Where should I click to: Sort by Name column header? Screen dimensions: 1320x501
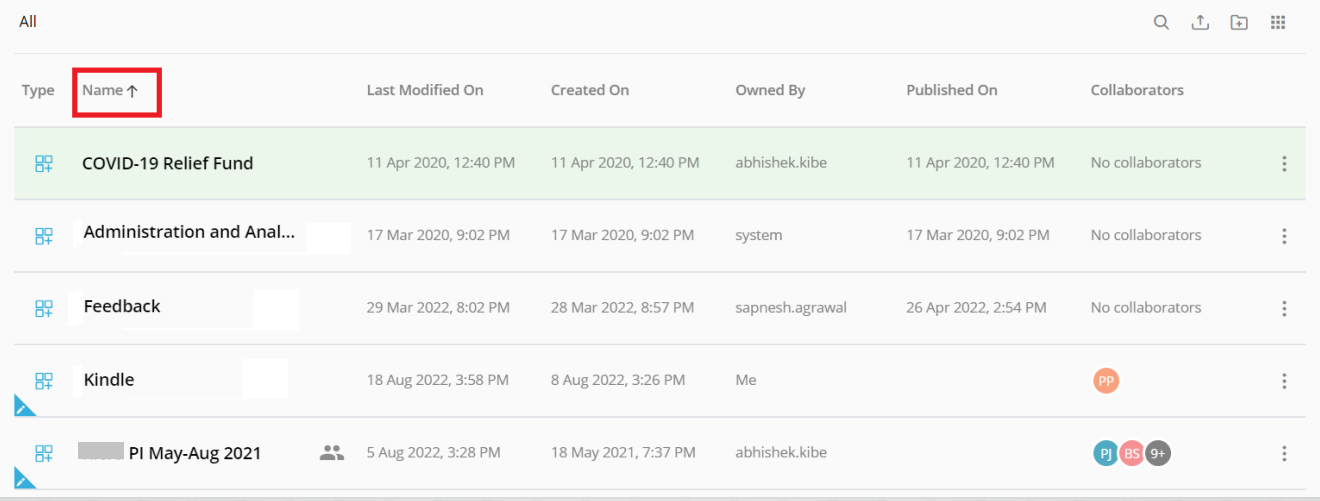pyautogui.click(x=110, y=90)
